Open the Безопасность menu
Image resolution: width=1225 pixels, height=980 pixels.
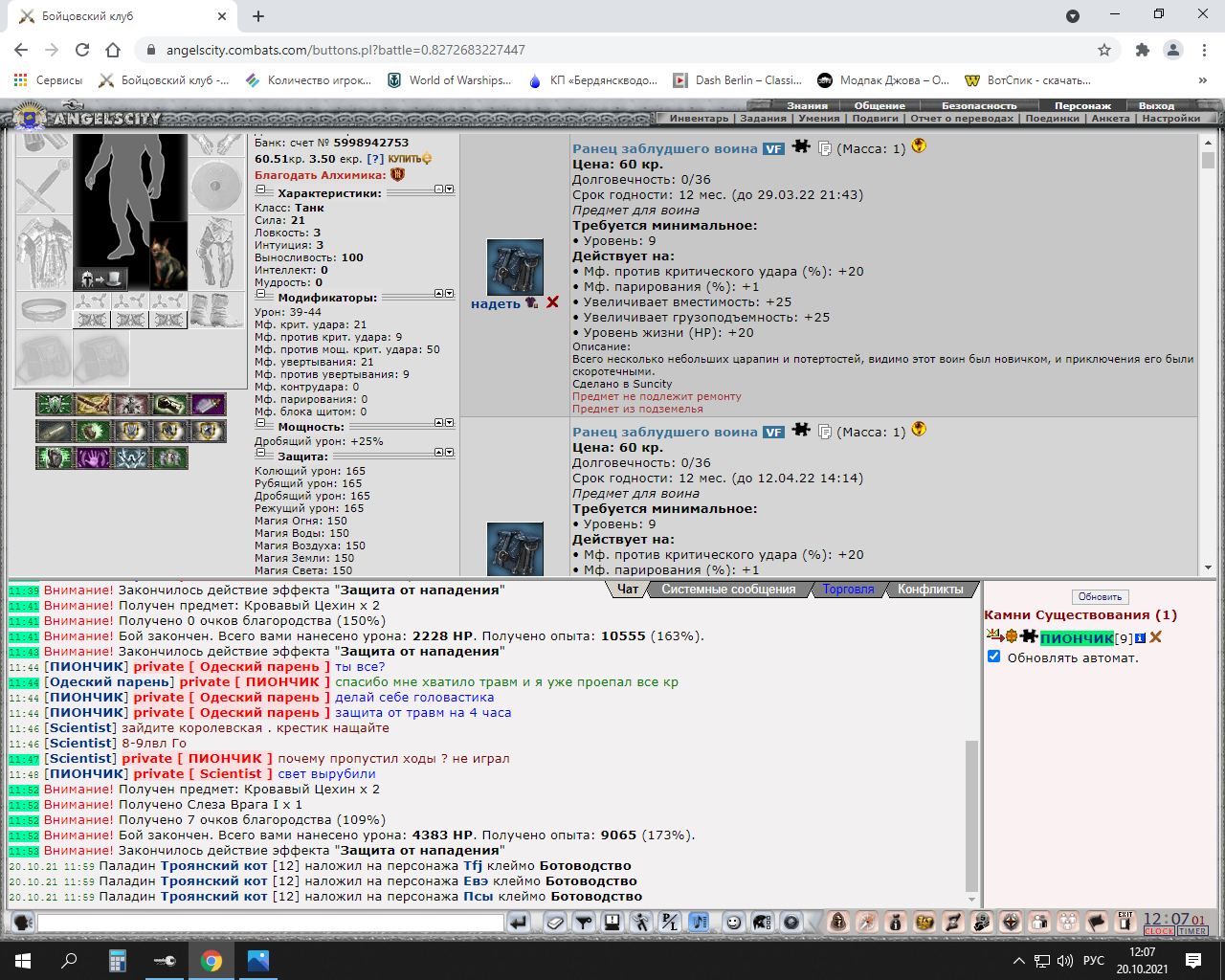(979, 105)
